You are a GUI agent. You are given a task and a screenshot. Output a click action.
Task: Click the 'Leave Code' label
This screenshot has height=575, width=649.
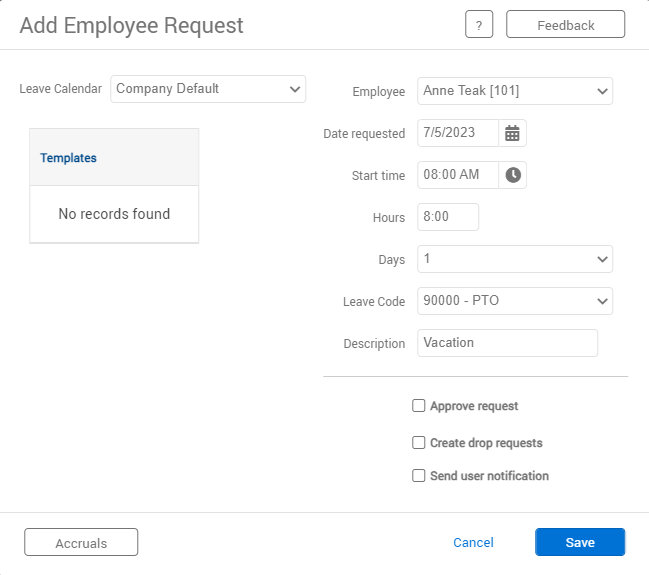point(374,302)
